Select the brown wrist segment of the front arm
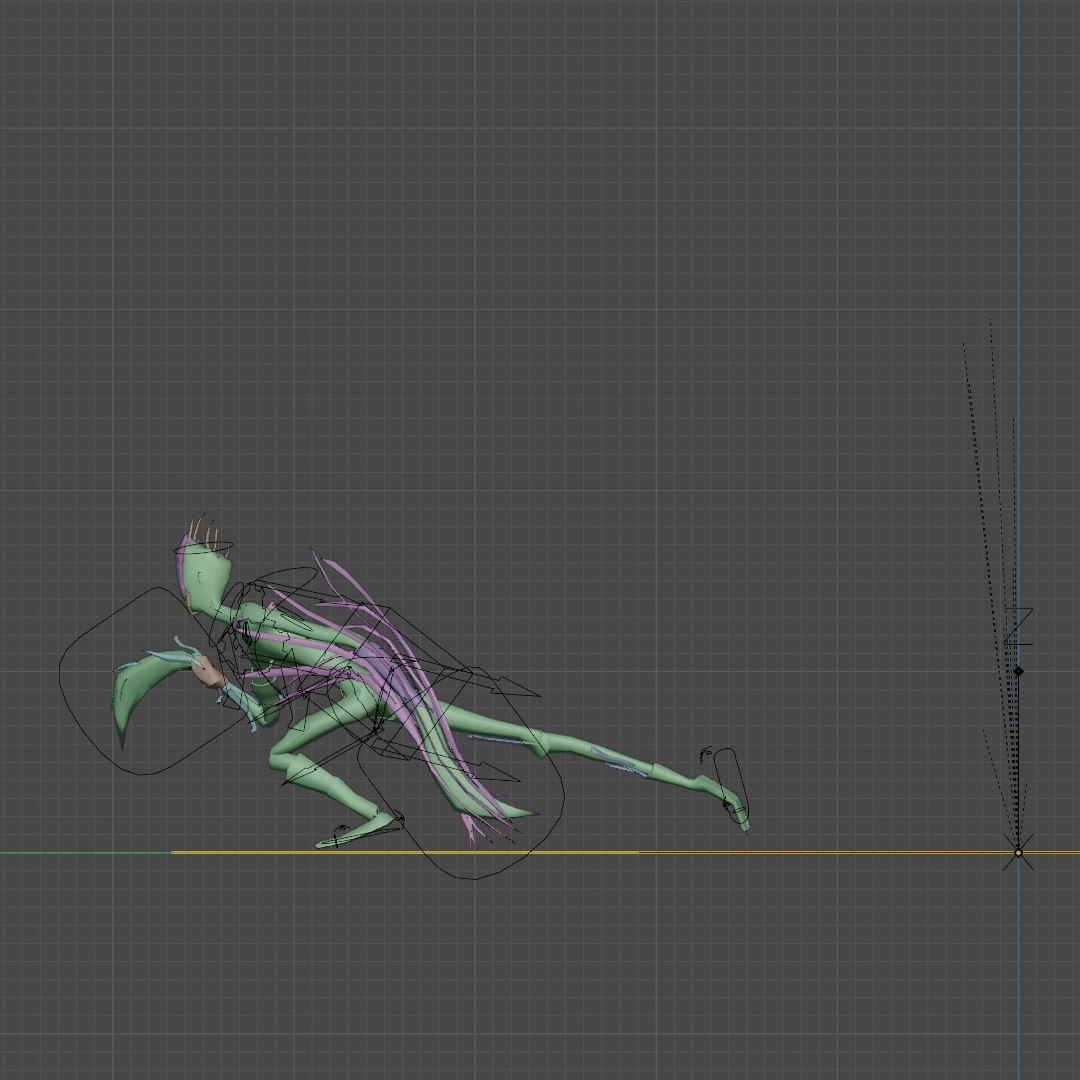The image size is (1080, 1080). point(208,672)
